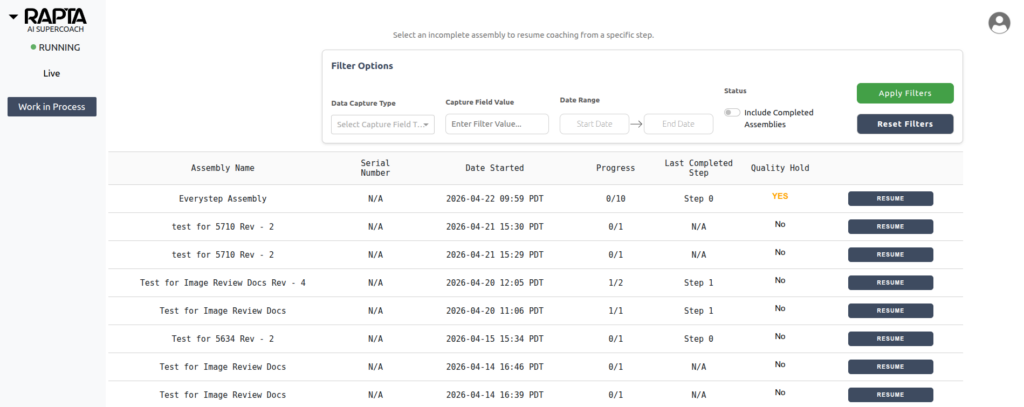Open the Data Capture Type dropdown
This screenshot has height=407, width=1024.
click(x=383, y=124)
